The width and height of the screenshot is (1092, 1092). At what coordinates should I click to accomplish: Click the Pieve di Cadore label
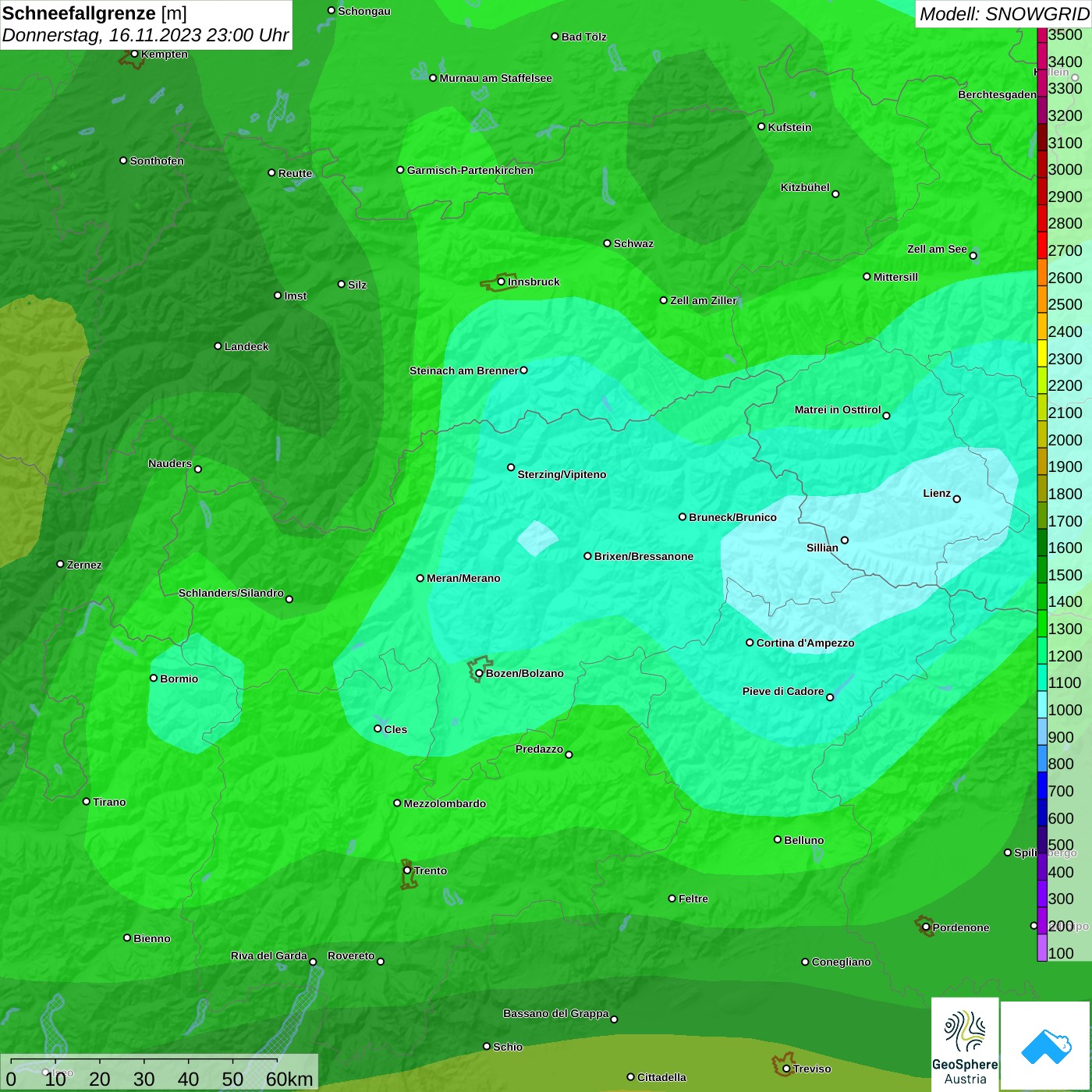click(783, 691)
